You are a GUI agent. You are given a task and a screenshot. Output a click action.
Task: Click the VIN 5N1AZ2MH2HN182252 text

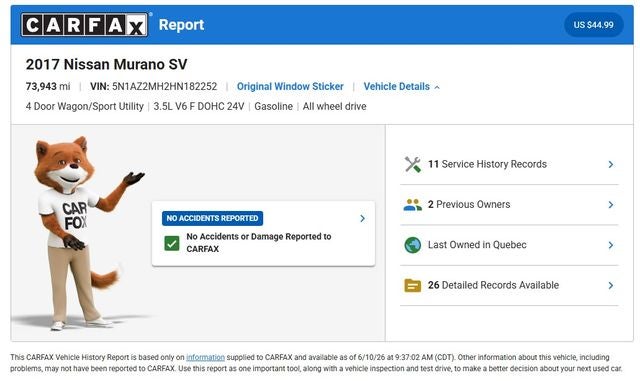click(x=153, y=87)
